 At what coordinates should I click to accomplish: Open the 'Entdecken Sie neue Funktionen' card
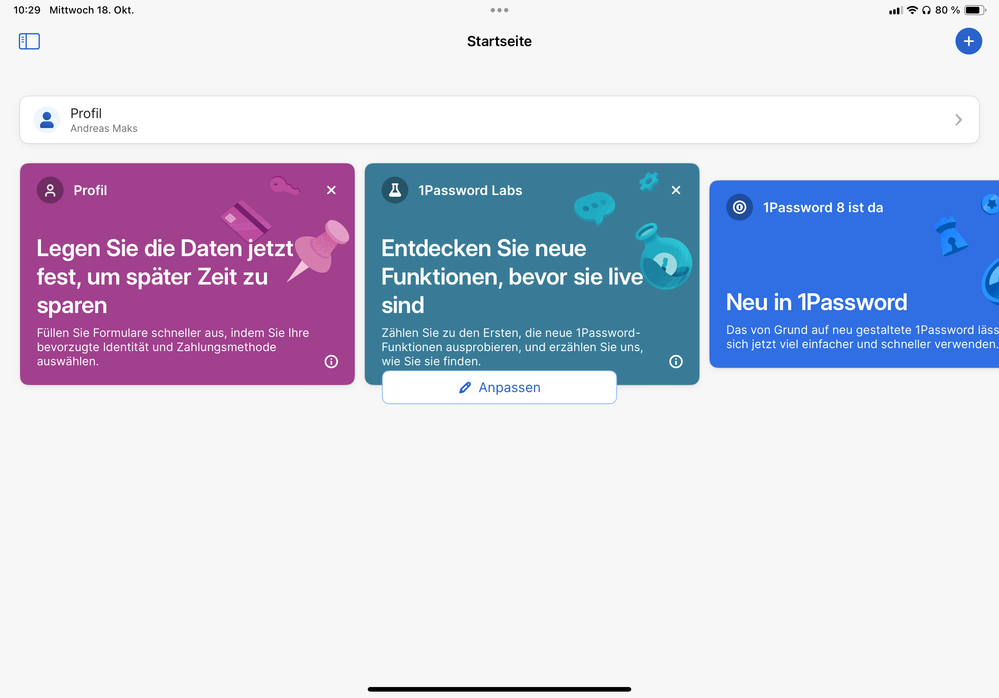click(x=510, y=276)
